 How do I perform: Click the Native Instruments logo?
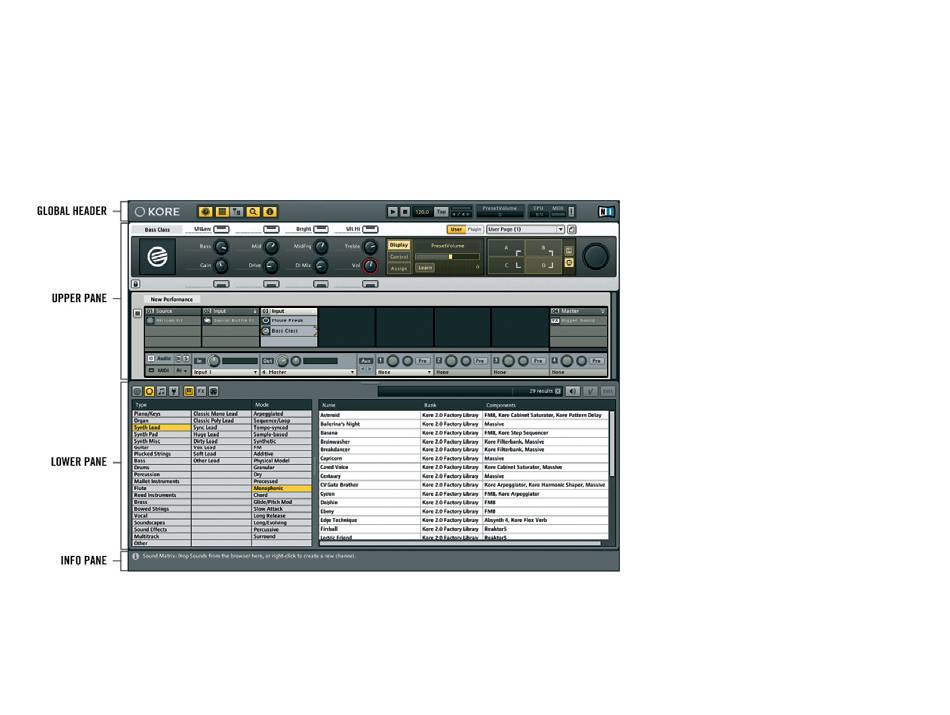606,211
